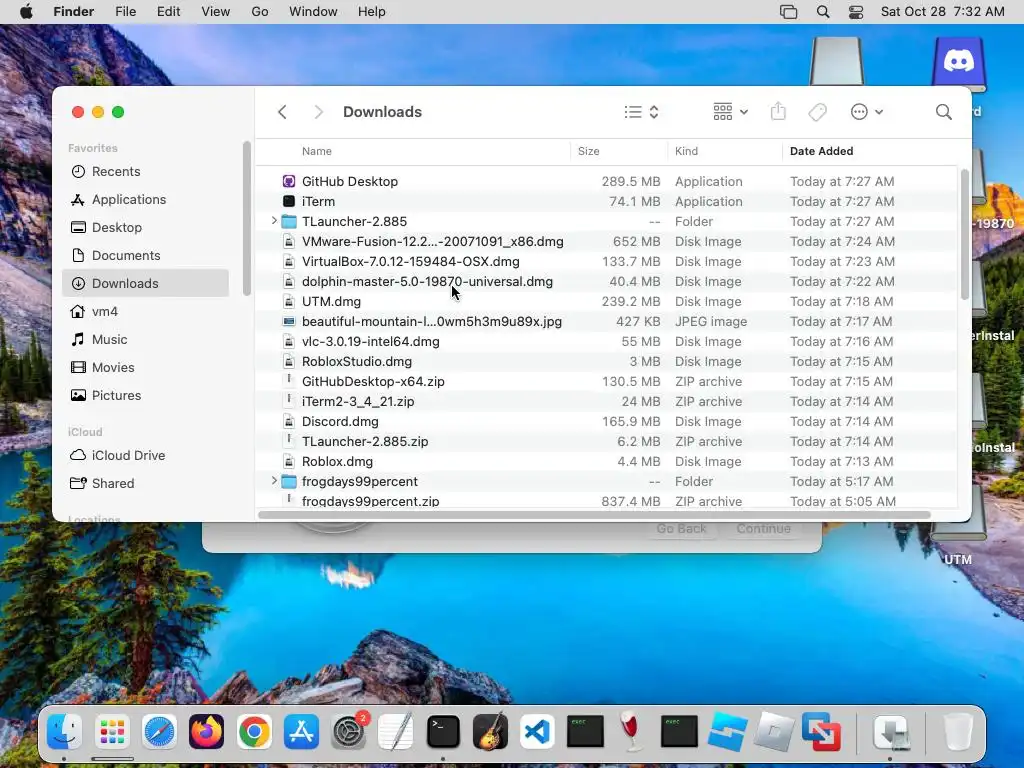Screen dimensions: 1024x768
Task: Open iCloud Drive in the sidebar
Action: tap(145, 455)
